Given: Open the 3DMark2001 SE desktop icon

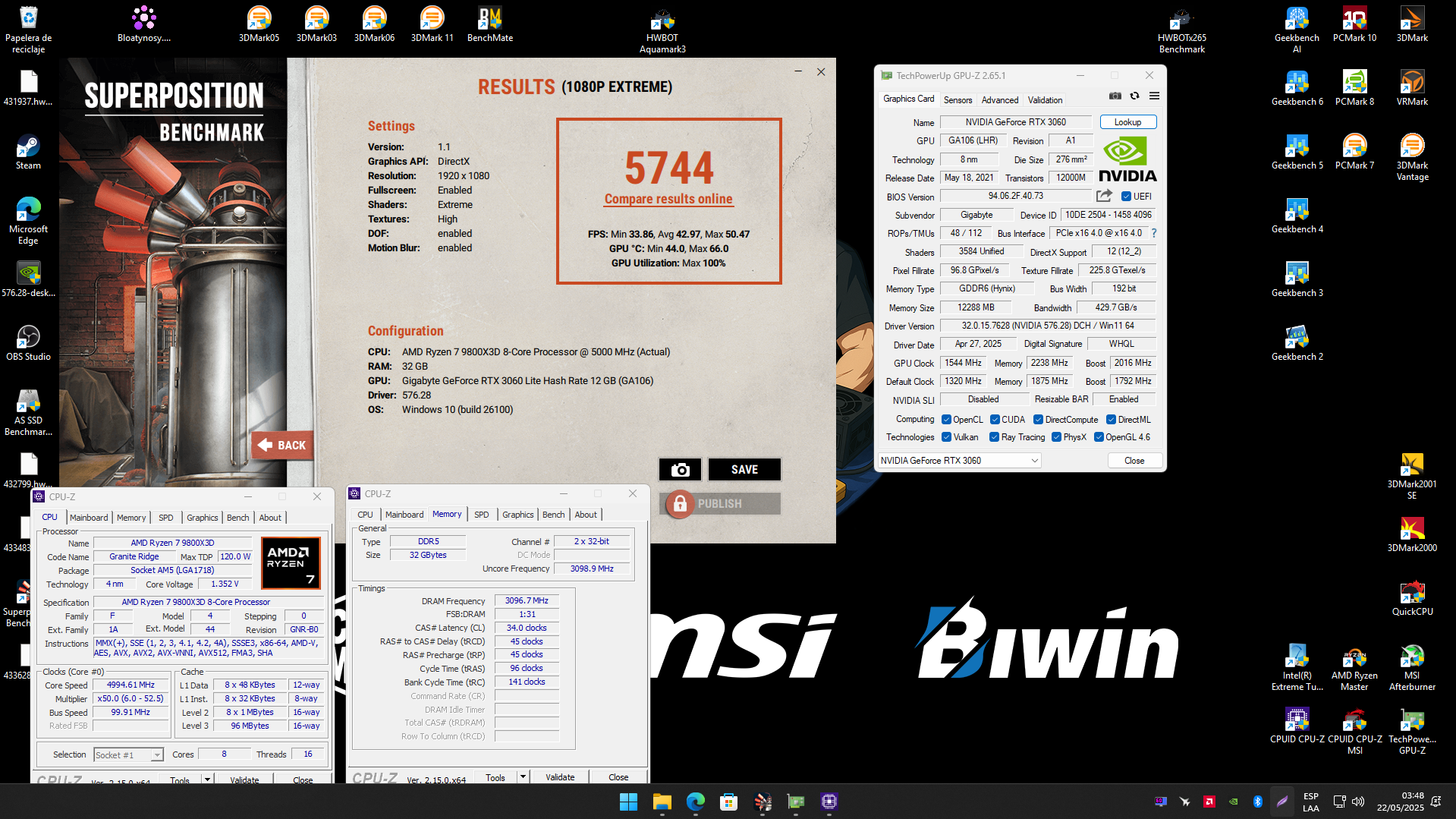Looking at the screenshot, I should coord(1412,477).
